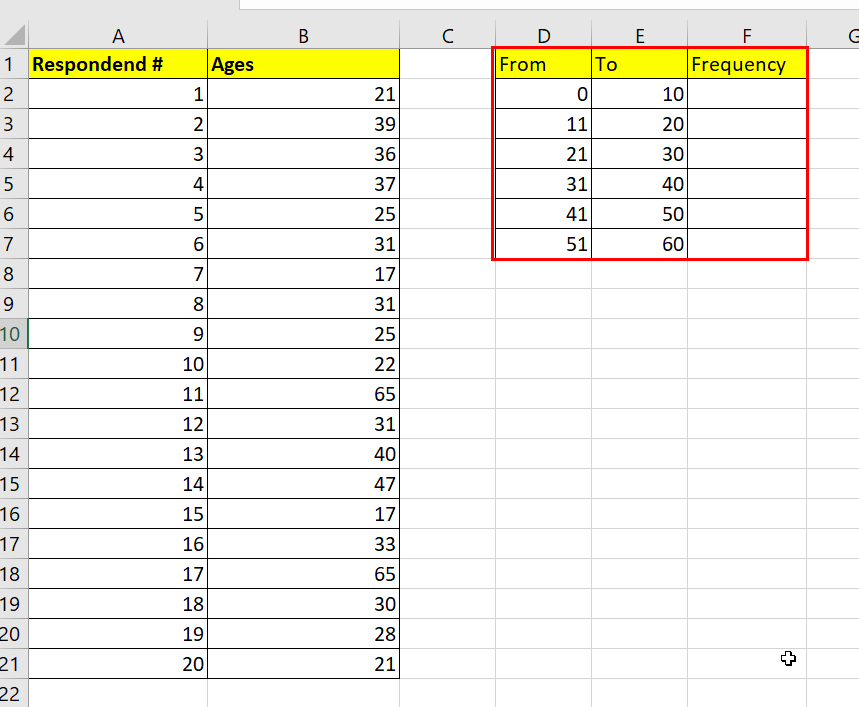Click To cell containing 10
The height and width of the screenshot is (707, 859).
click(639, 94)
